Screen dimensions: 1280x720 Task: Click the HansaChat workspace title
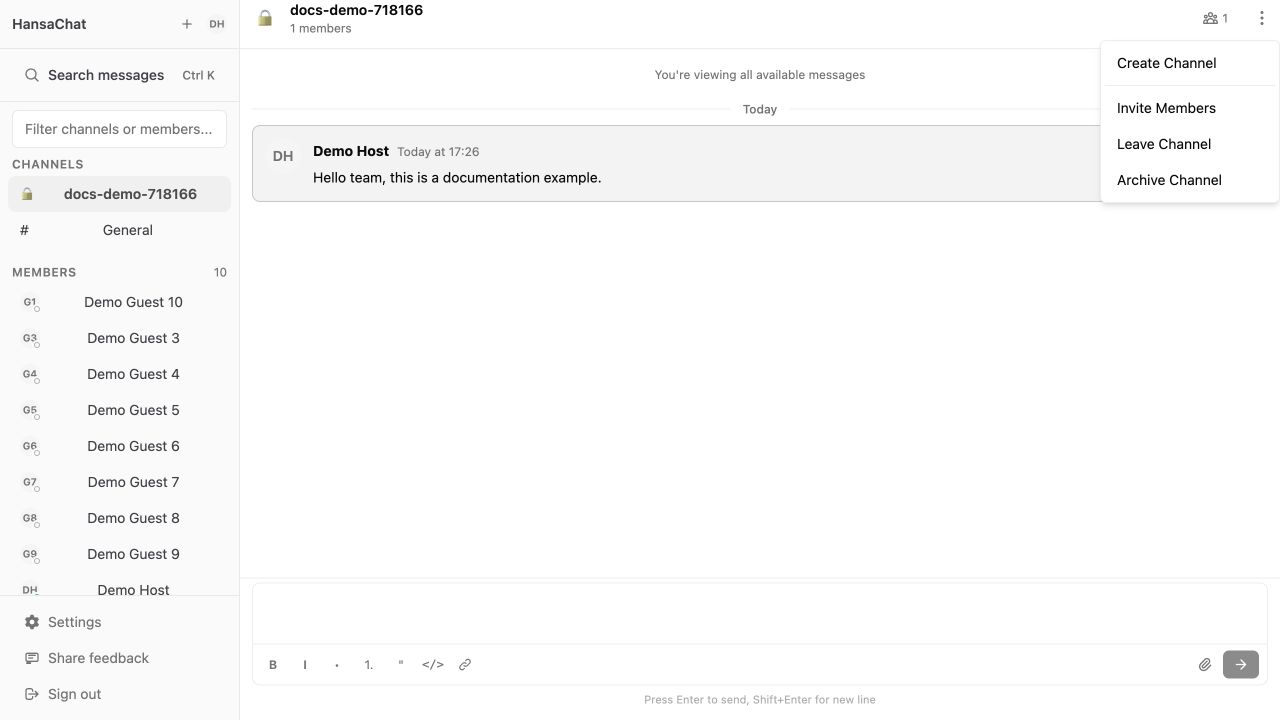pyautogui.click(x=49, y=24)
